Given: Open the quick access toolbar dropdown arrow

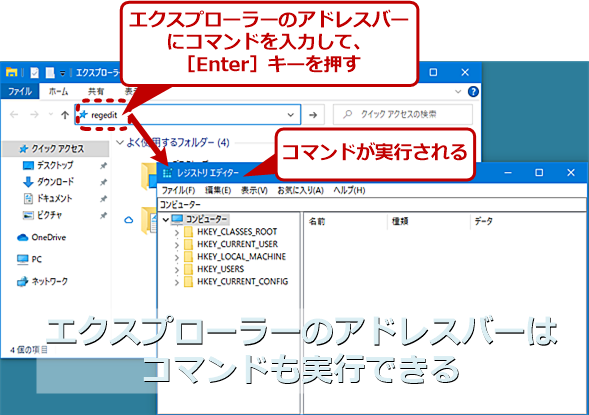Looking at the screenshot, I should point(63,73).
